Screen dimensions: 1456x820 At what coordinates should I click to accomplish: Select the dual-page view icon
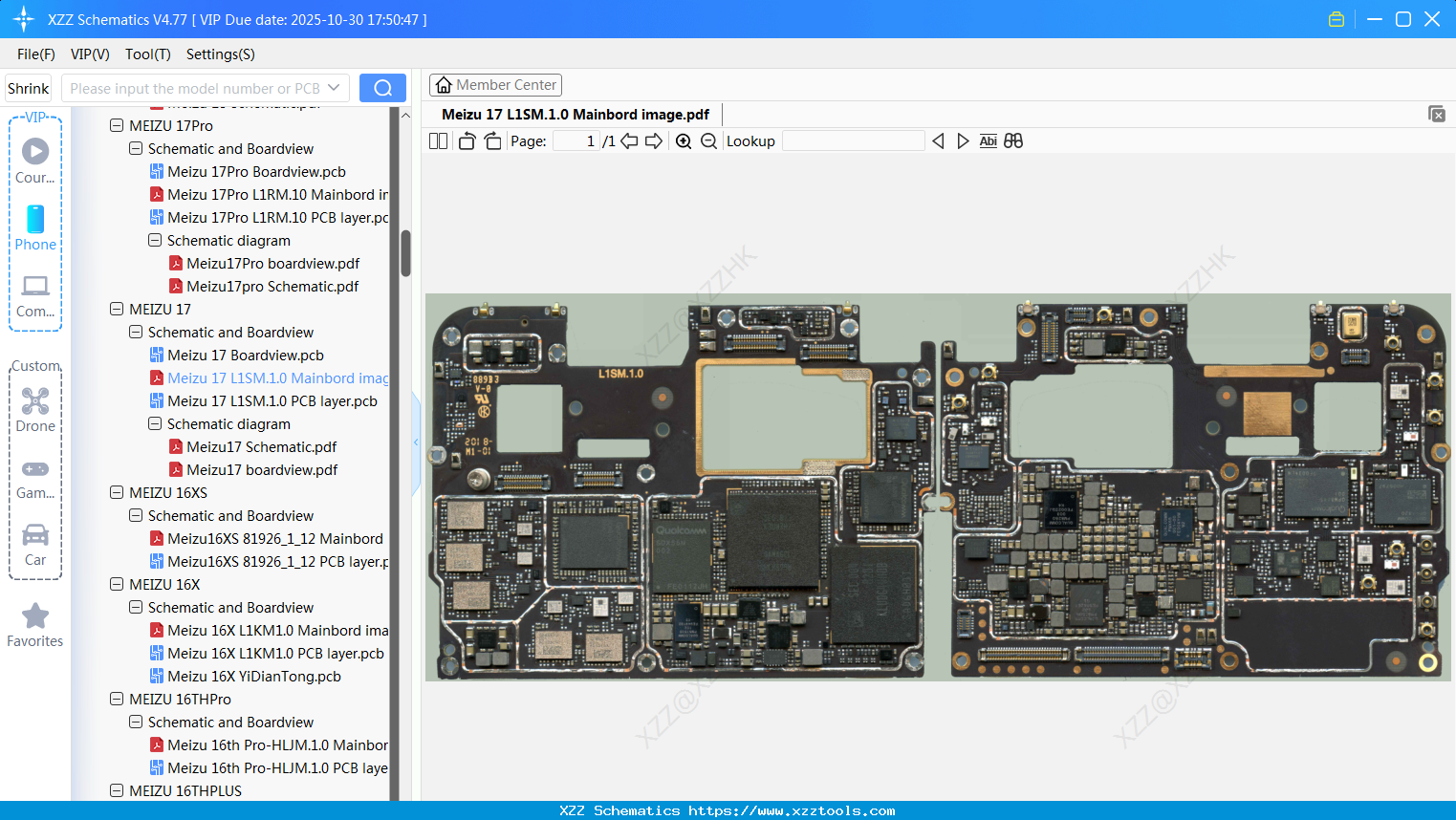(438, 140)
